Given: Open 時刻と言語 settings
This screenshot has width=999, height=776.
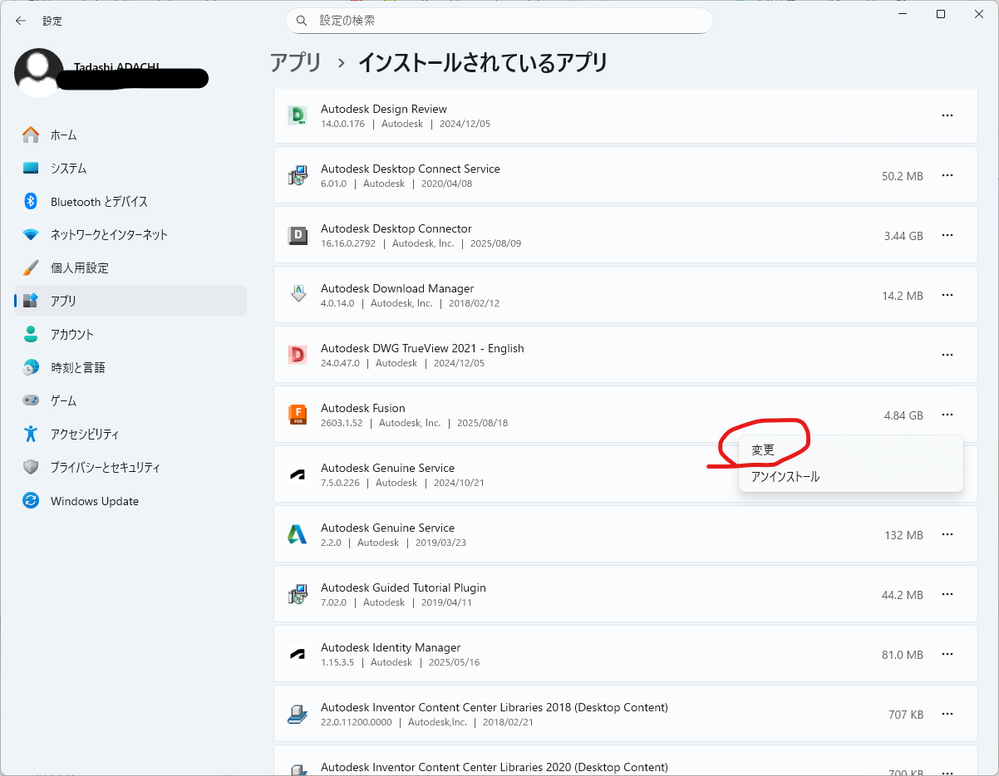Looking at the screenshot, I should [130, 368].
